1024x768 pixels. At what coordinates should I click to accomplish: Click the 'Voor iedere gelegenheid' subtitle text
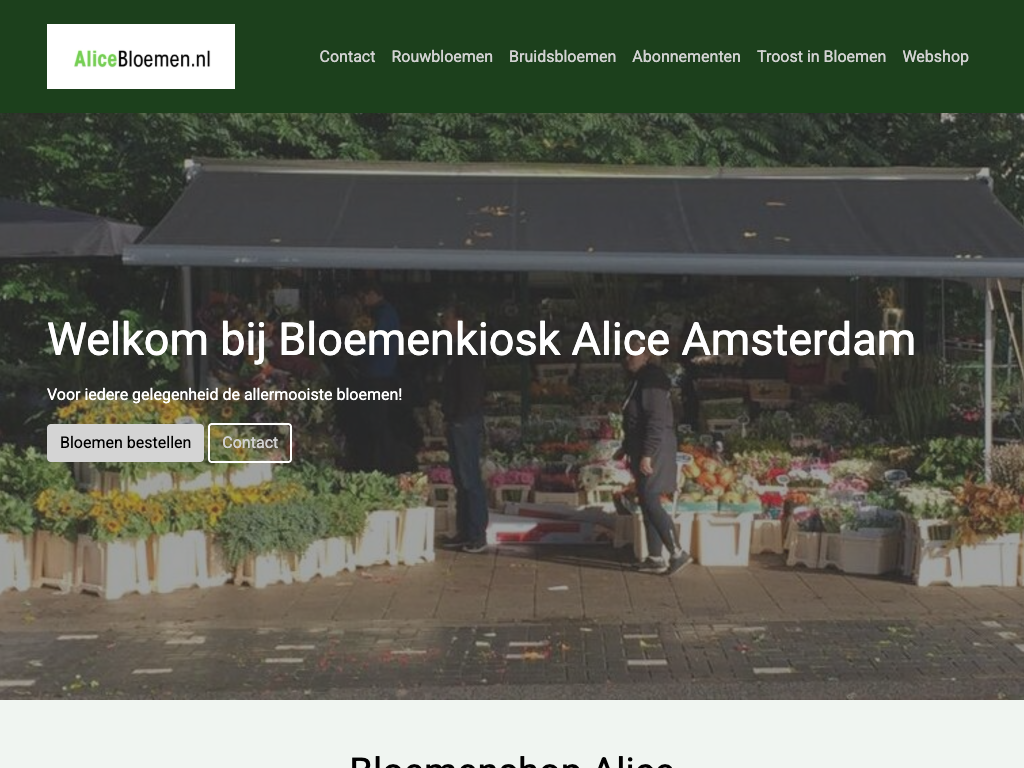(x=225, y=394)
